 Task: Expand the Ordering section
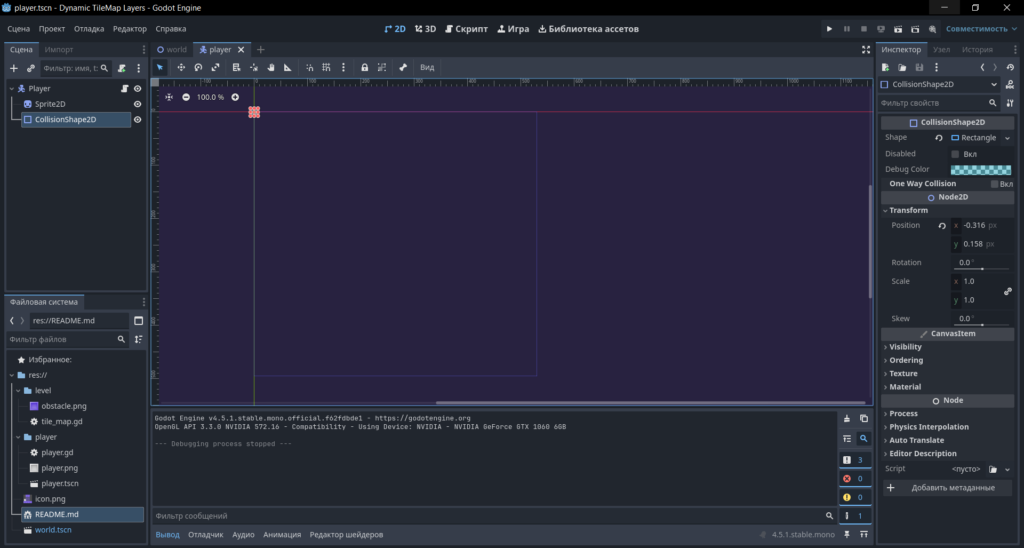948,361
